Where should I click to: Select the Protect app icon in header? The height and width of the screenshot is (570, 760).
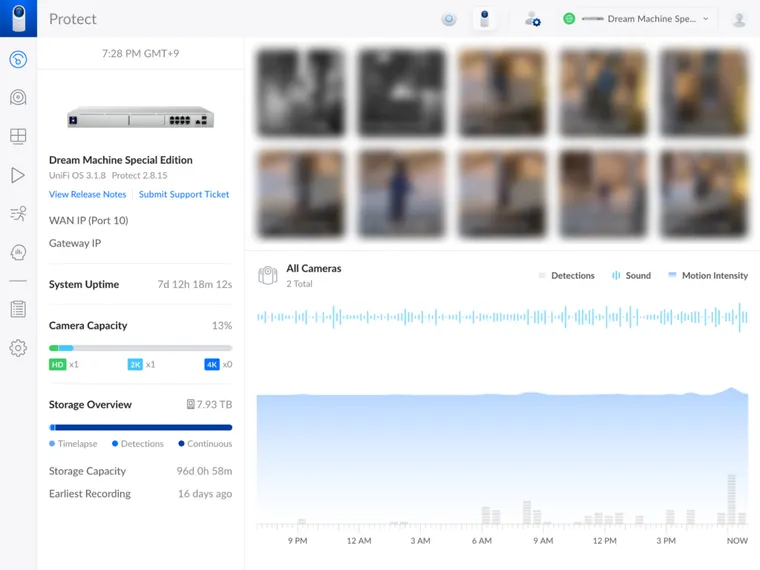pos(484,19)
